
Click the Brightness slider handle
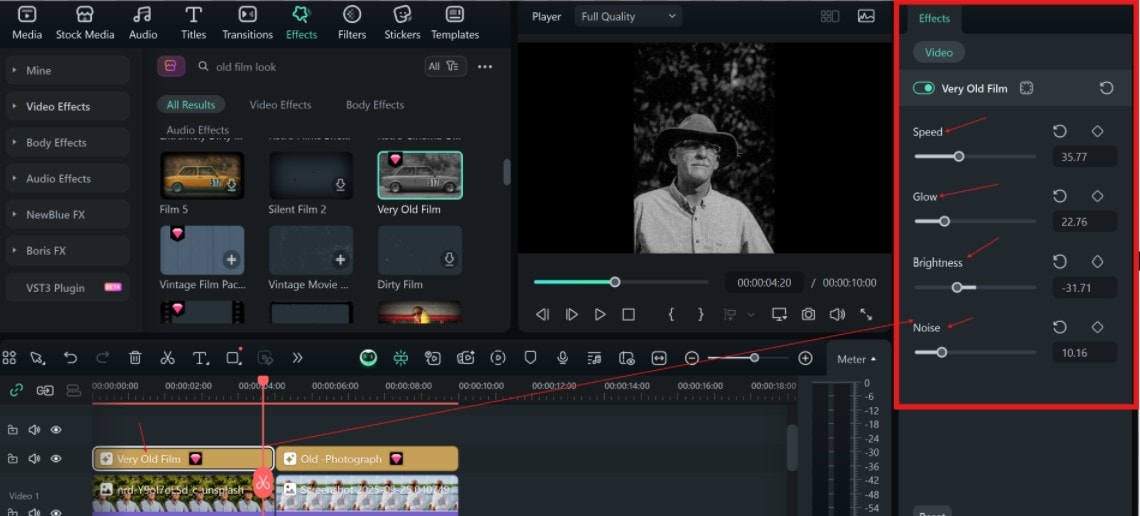click(957, 287)
